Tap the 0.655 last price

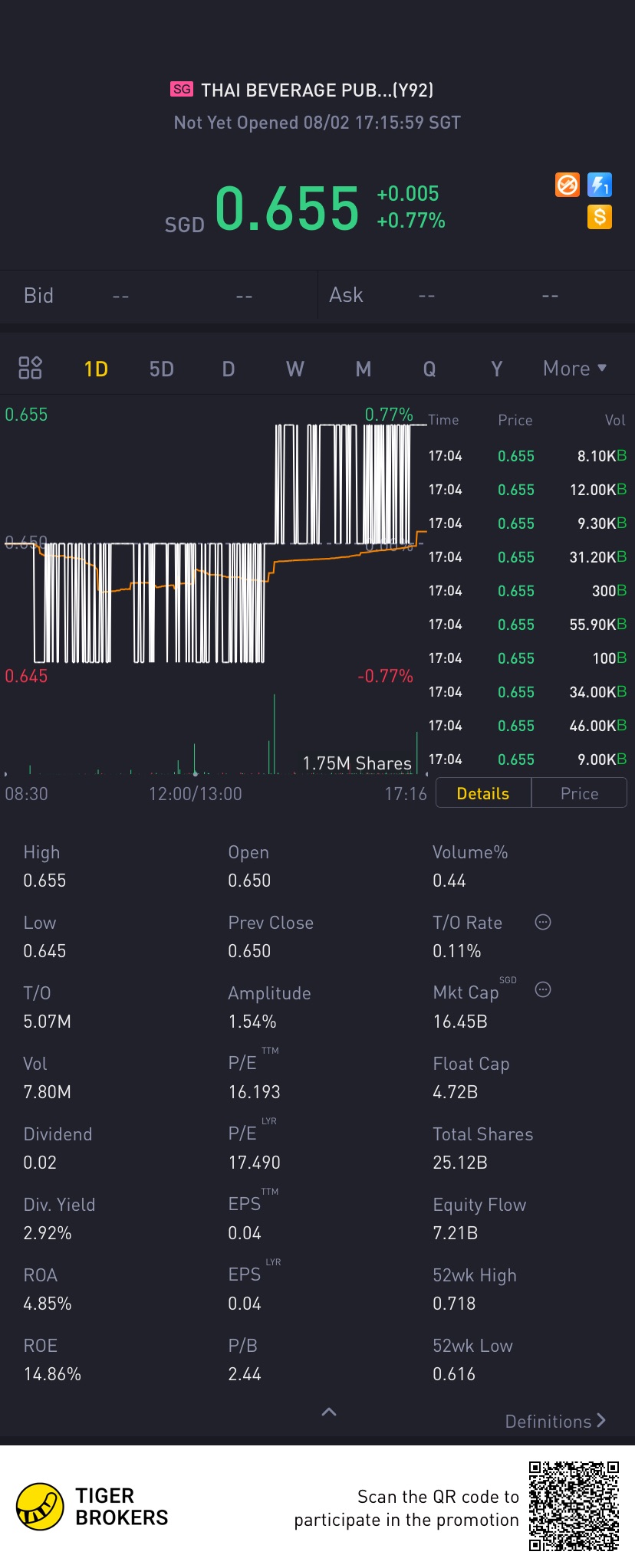287,208
